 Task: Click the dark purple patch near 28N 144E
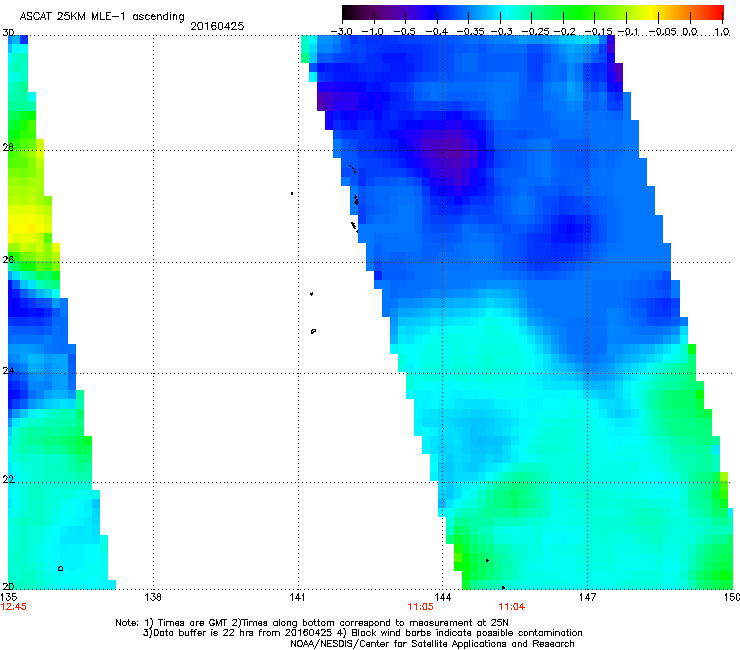point(453,153)
